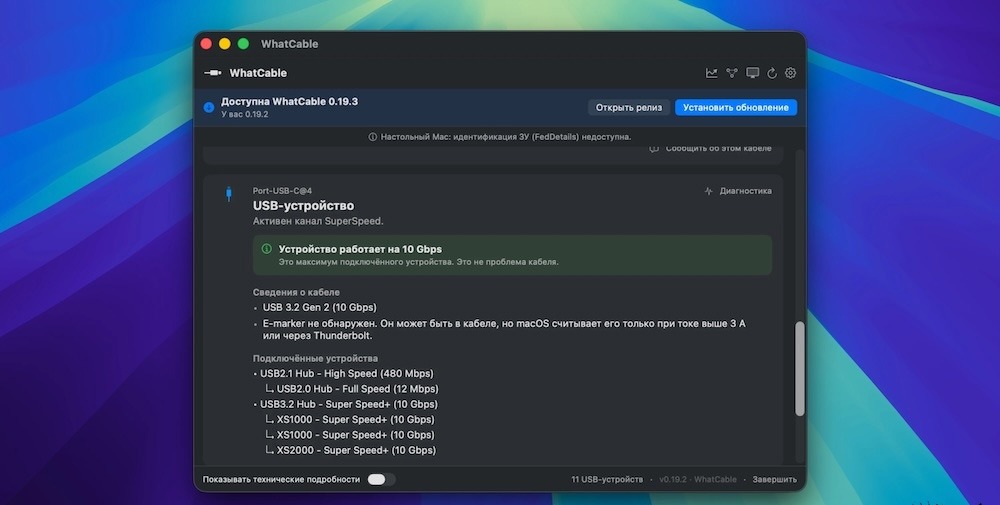
Task: Click the USB 3.2 Gen 2 (10 Gbps) line
Action: pyautogui.click(x=320, y=307)
